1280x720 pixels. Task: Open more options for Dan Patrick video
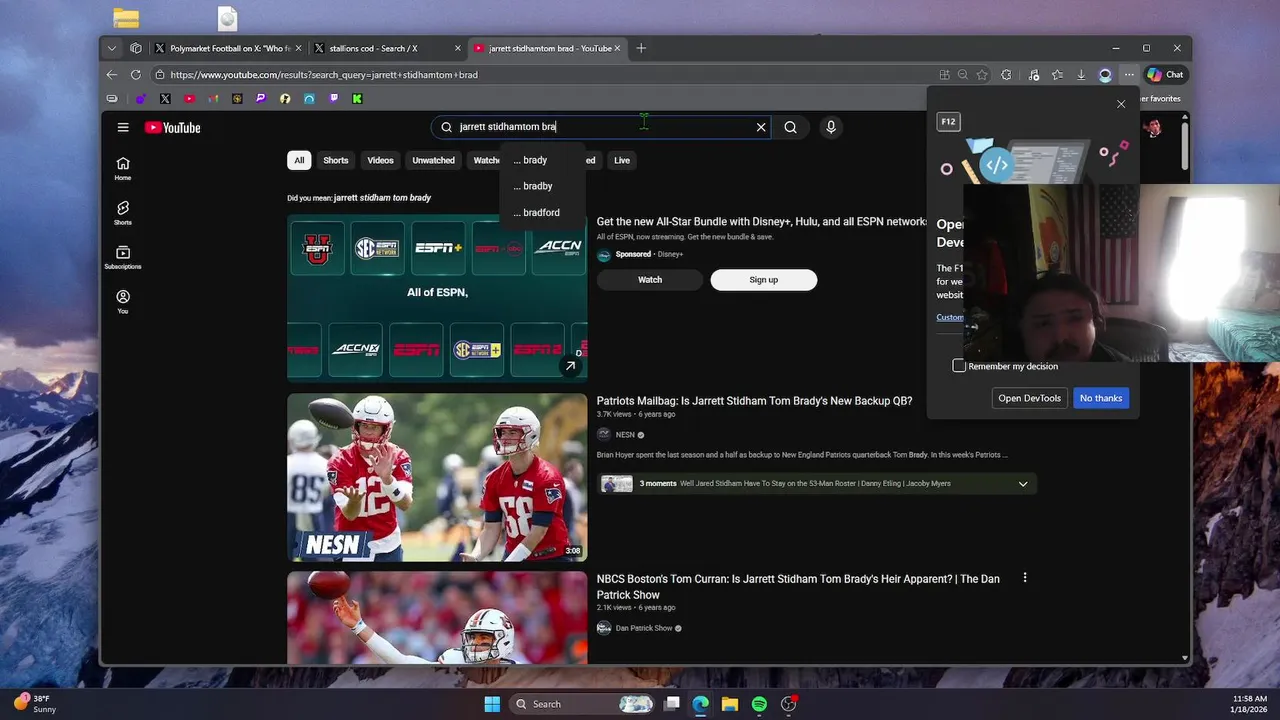point(1024,578)
